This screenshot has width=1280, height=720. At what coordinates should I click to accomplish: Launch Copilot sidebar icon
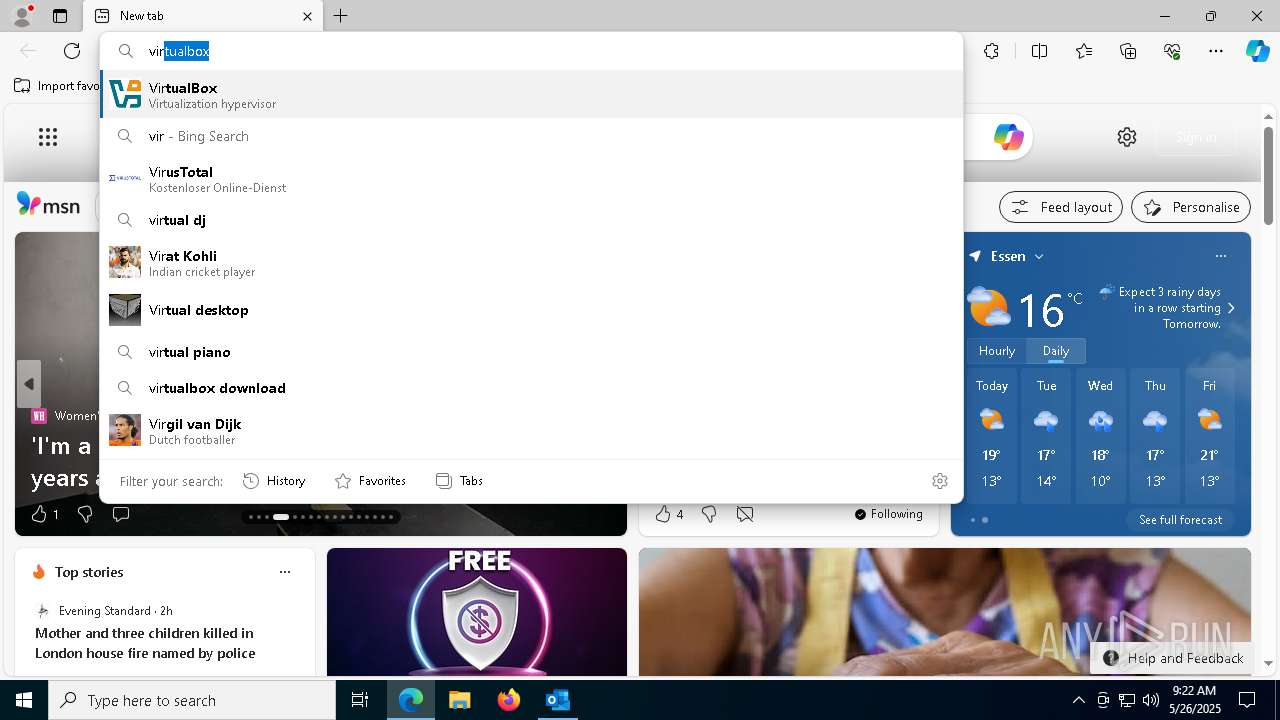point(1257,51)
